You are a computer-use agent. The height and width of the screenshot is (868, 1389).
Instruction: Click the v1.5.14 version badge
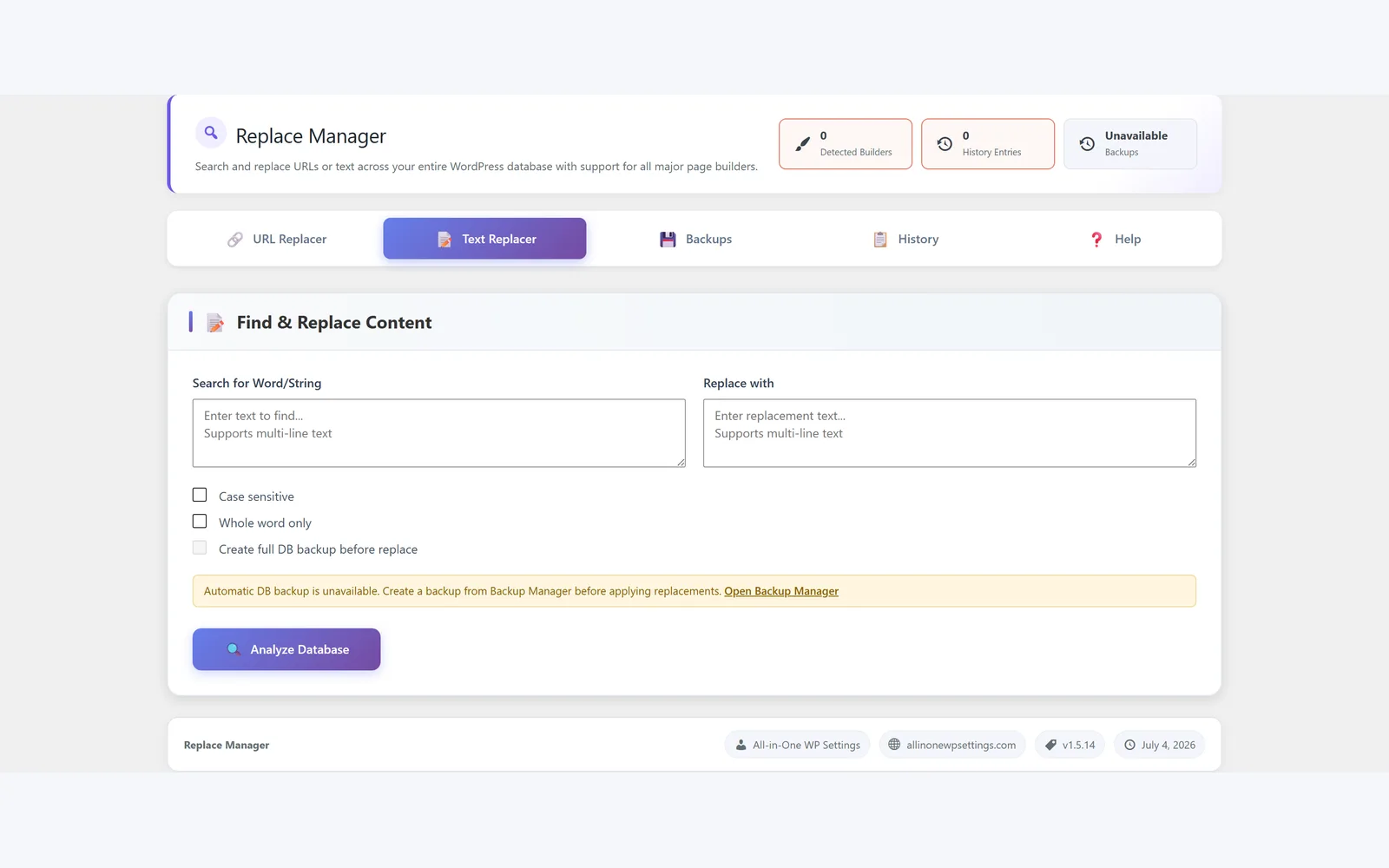tap(1070, 745)
